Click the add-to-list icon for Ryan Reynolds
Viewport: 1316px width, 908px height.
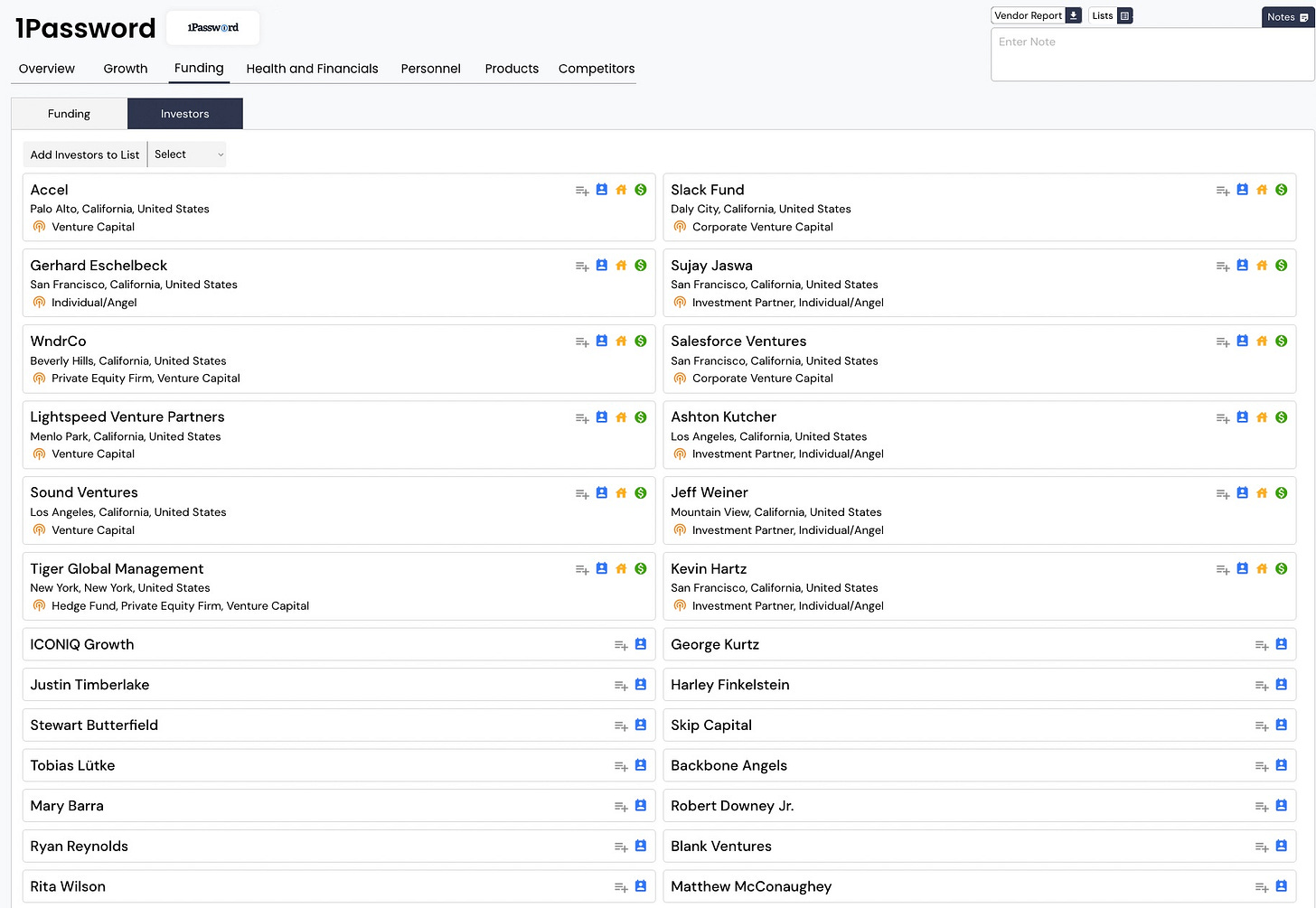621,847
